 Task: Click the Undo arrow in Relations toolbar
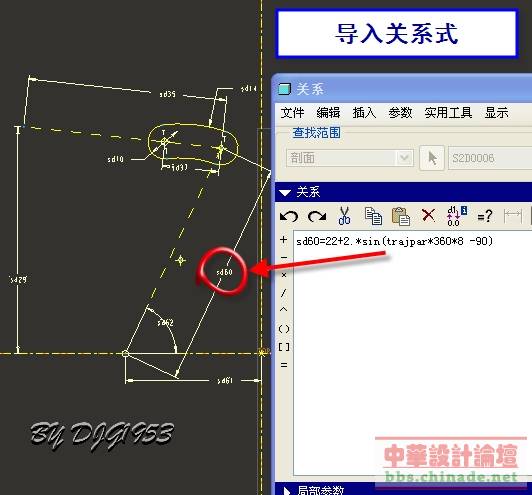tap(289, 216)
